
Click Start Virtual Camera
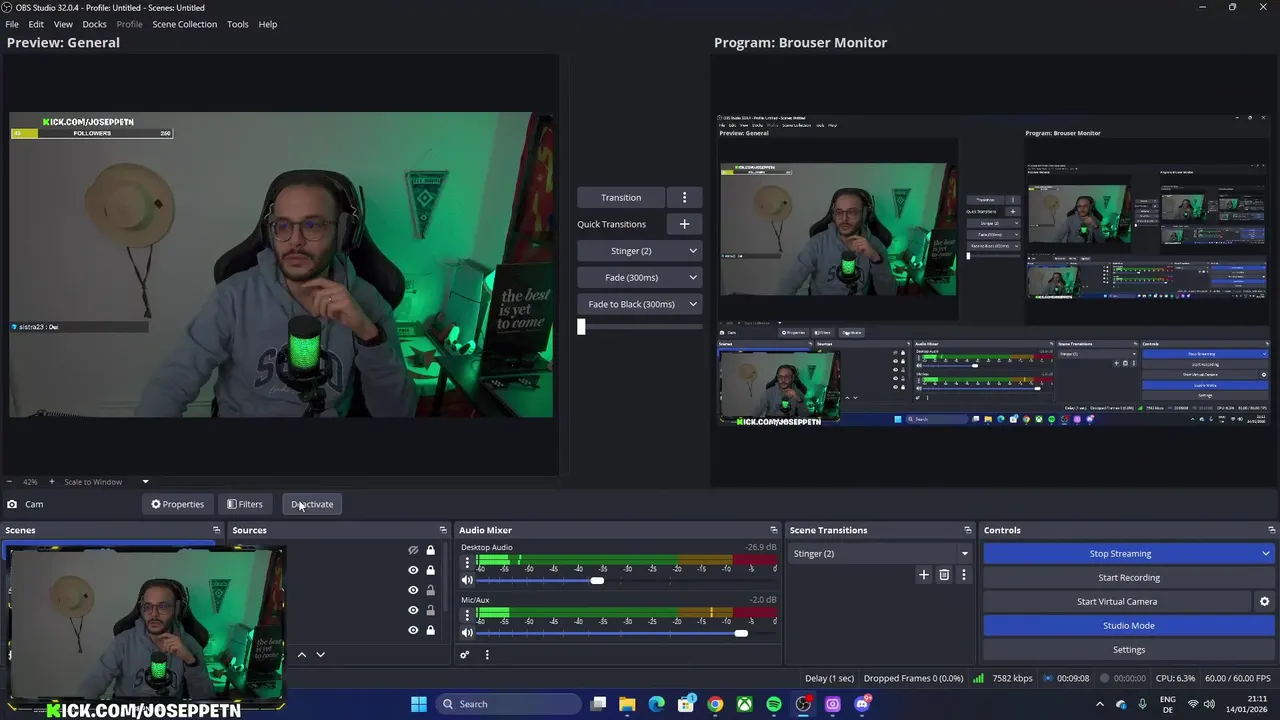tap(1117, 601)
